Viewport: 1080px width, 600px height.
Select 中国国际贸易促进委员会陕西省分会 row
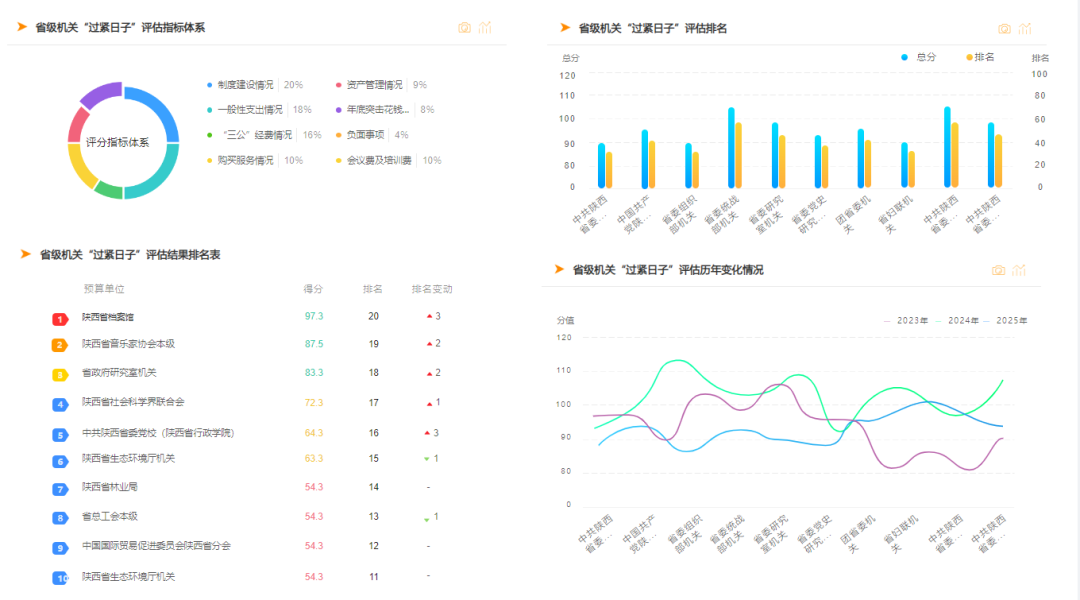[x=251, y=546]
